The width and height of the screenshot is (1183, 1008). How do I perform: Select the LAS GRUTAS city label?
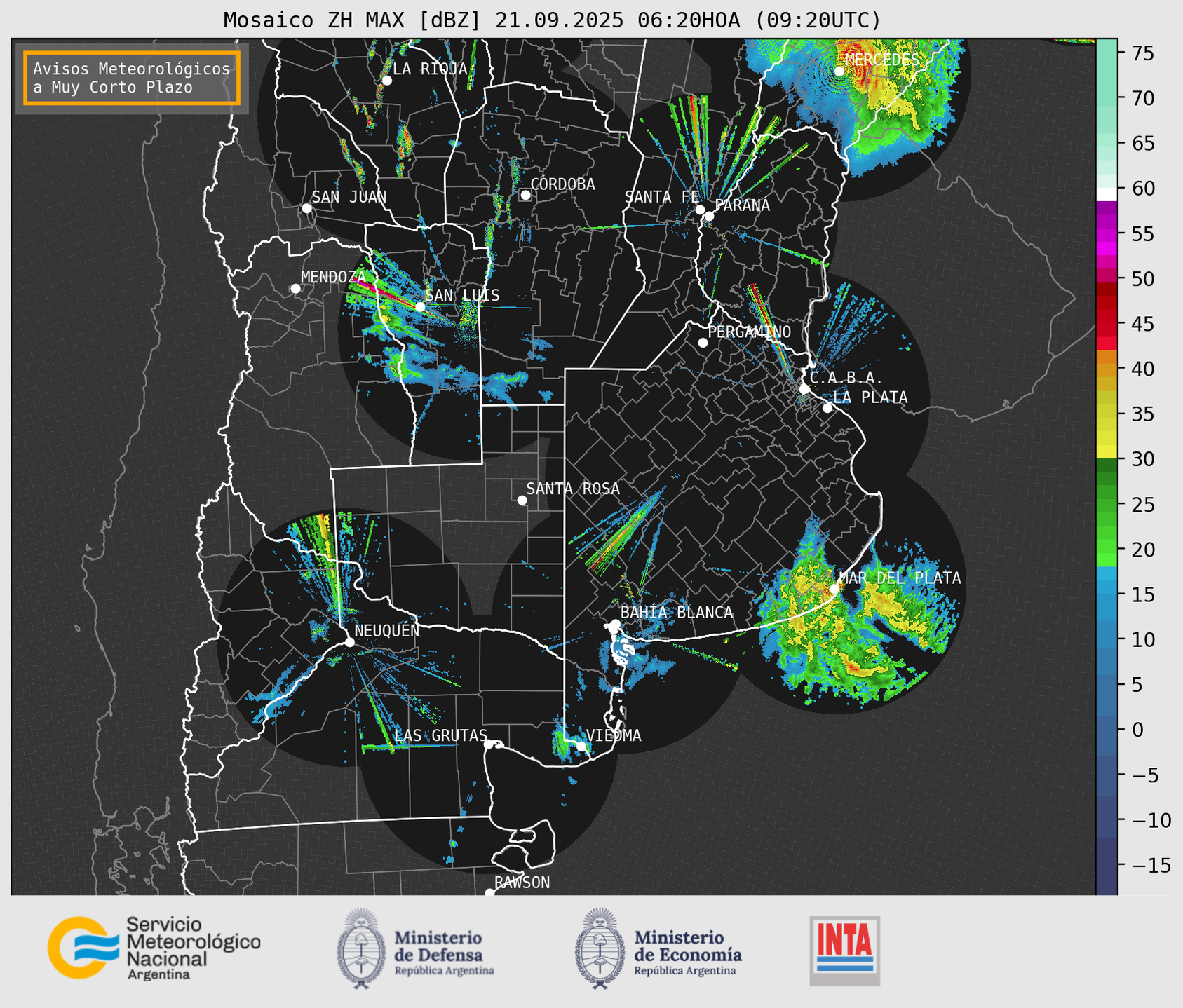[x=440, y=735]
